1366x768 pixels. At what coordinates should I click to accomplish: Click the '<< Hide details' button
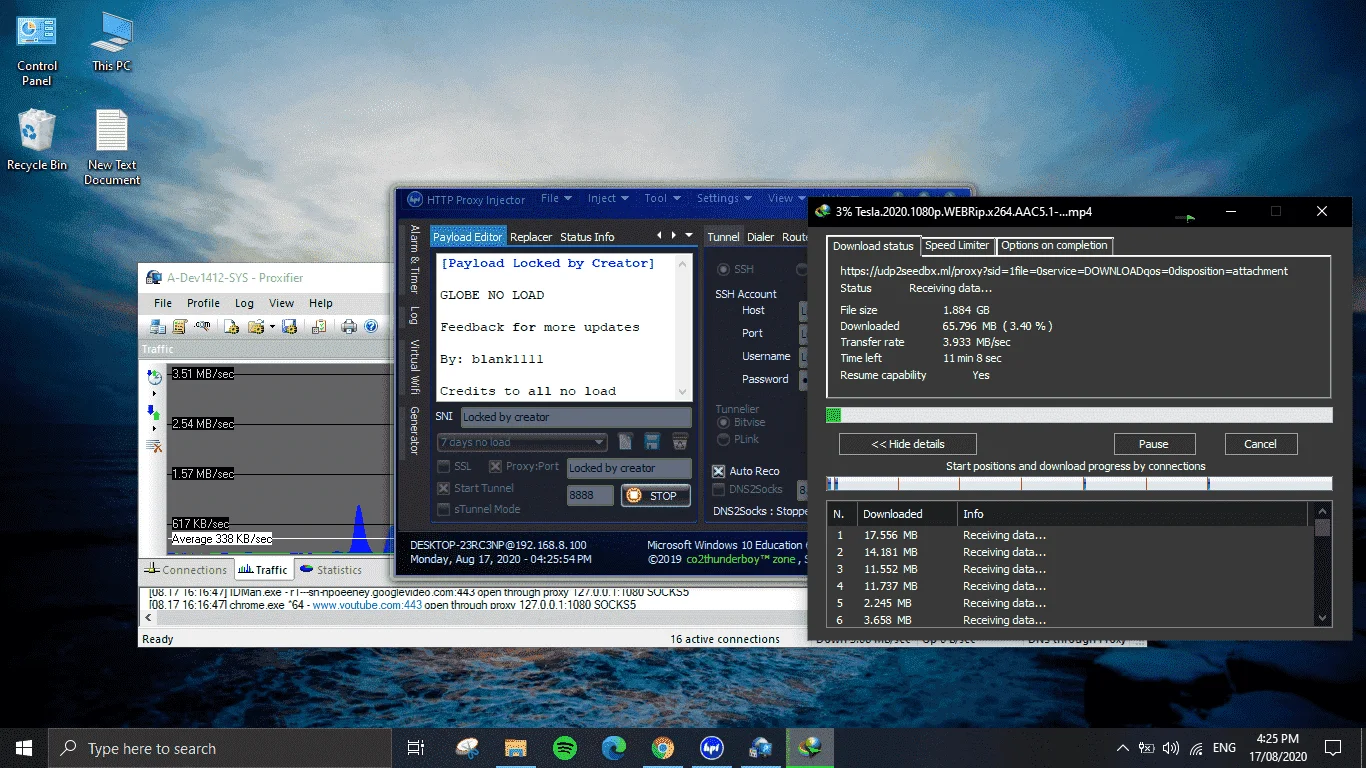908,444
